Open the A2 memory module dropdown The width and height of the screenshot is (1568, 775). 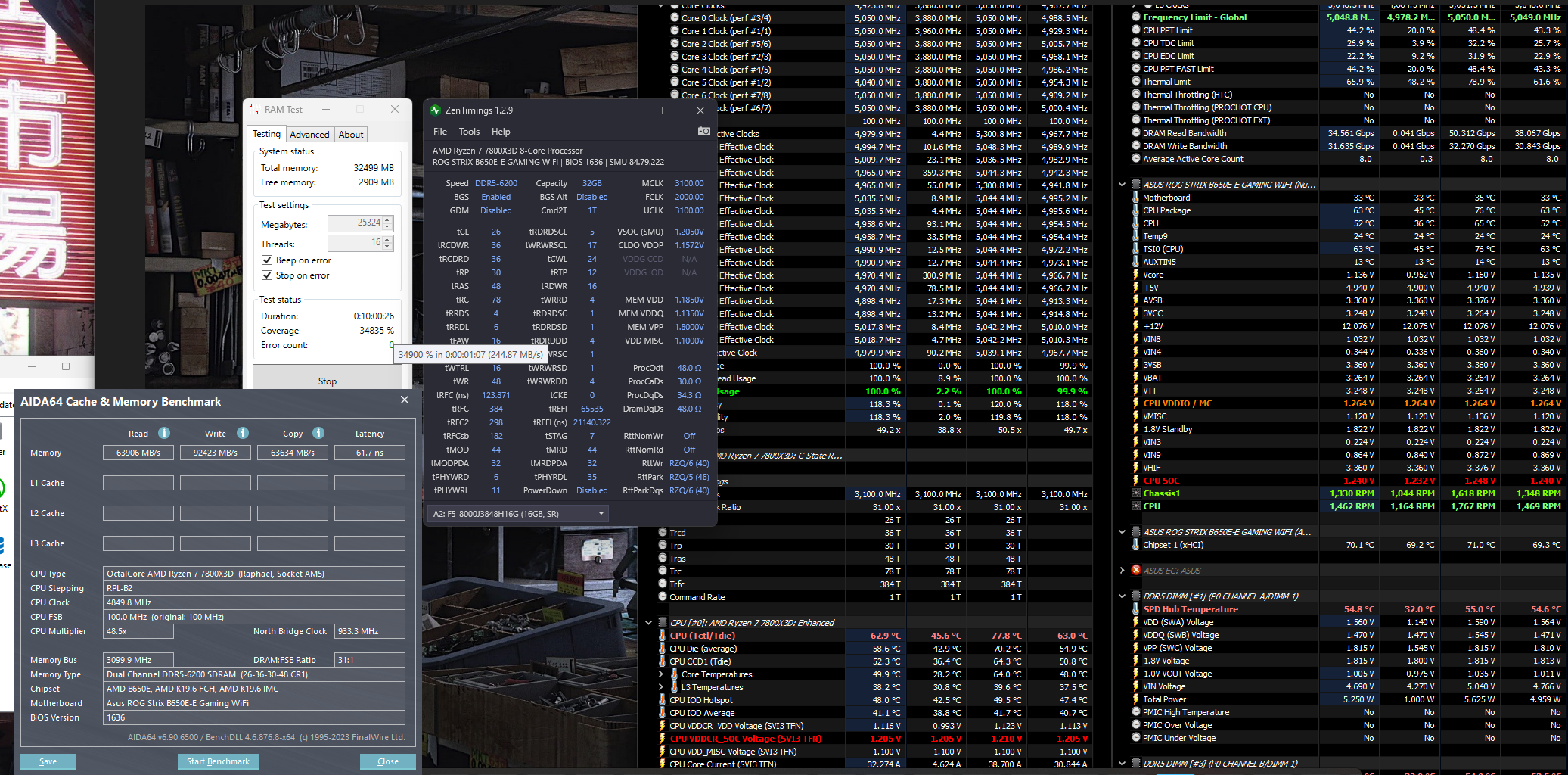(x=601, y=514)
